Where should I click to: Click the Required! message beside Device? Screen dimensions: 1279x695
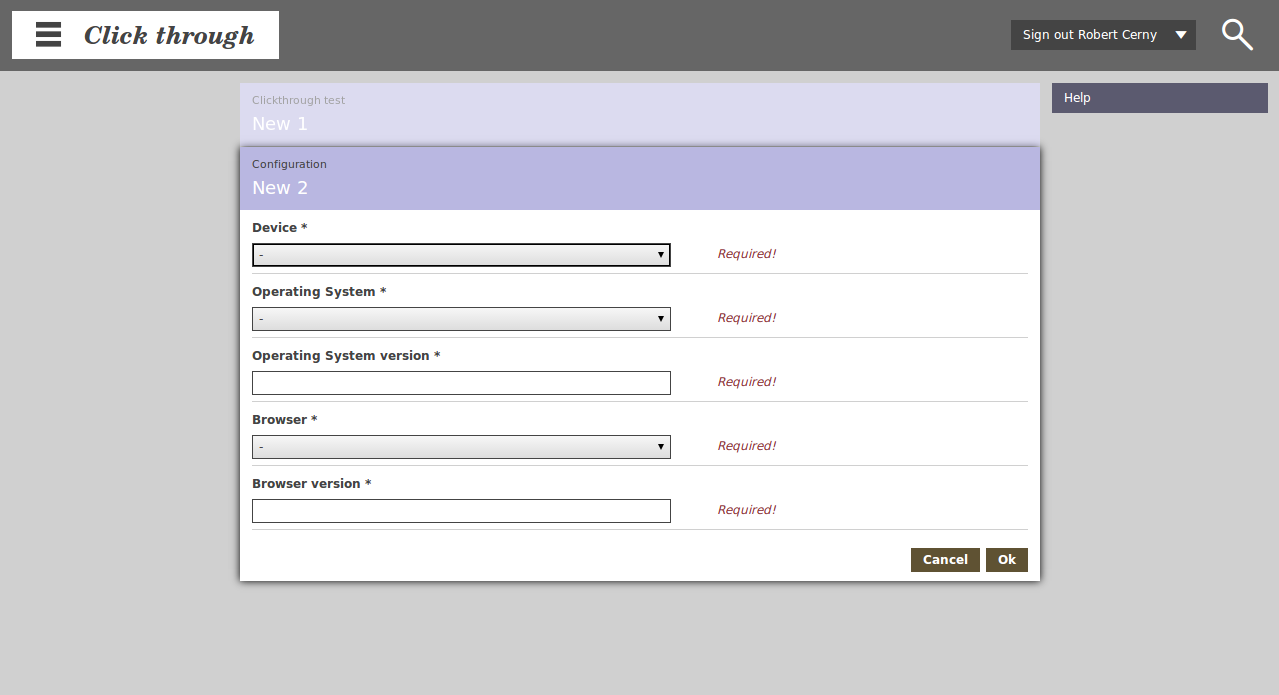tap(746, 254)
